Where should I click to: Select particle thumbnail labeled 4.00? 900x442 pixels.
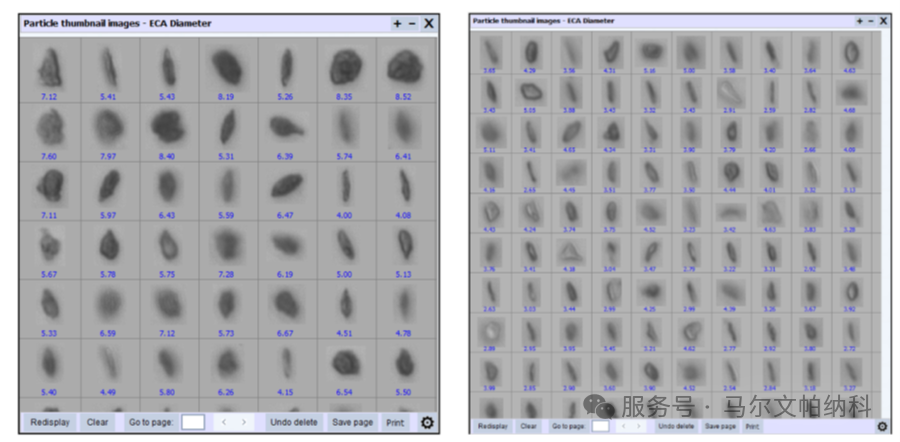[346, 187]
